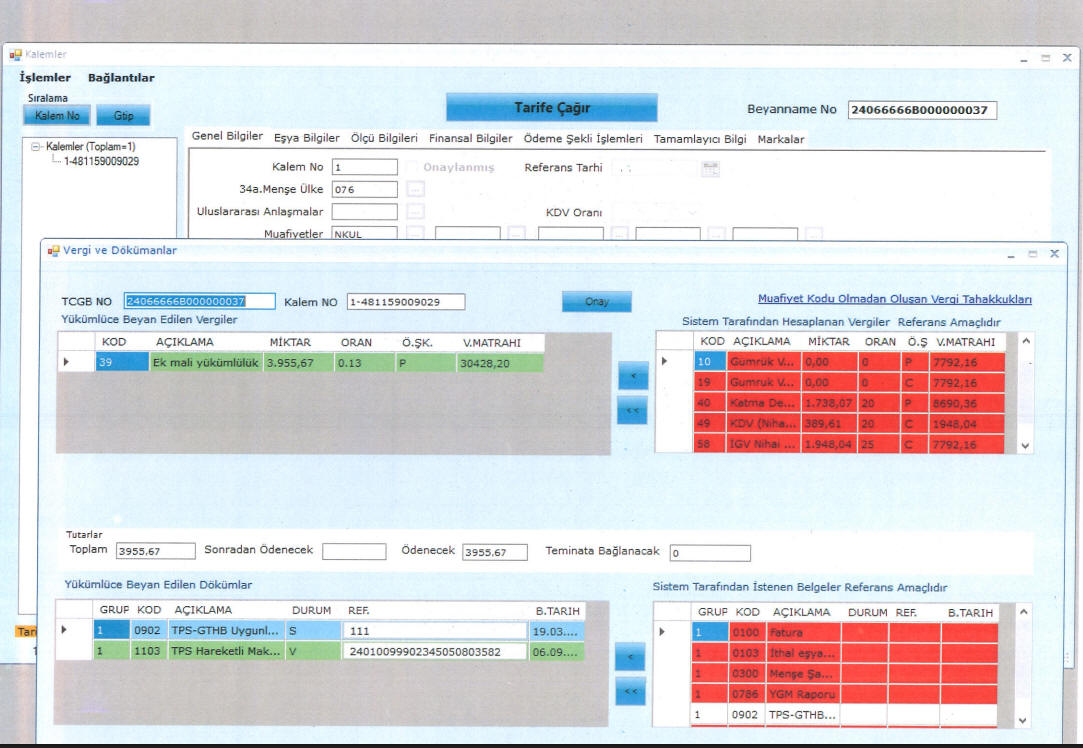Collapse the Kalemler (Toplam=1) tree node
The height and width of the screenshot is (748, 1083).
tap(37, 147)
